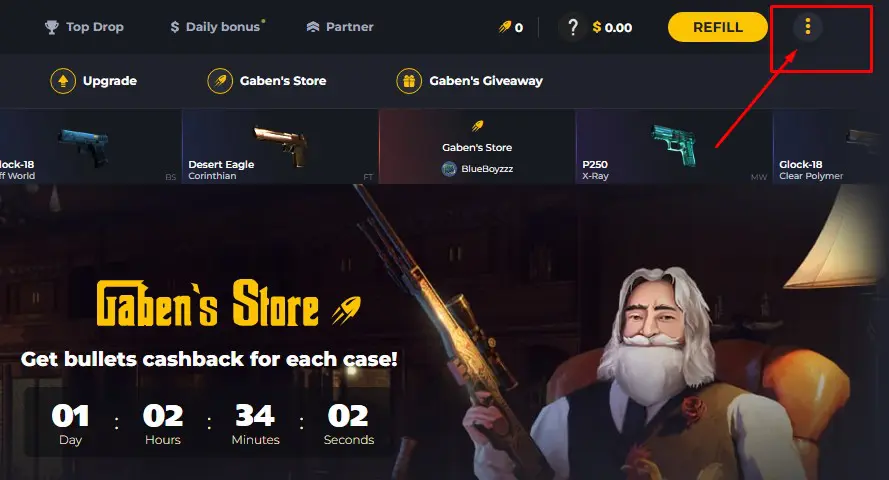Click the Gaben's Giveaway gift icon
Viewport: 889px width, 480px height.
point(409,81)
